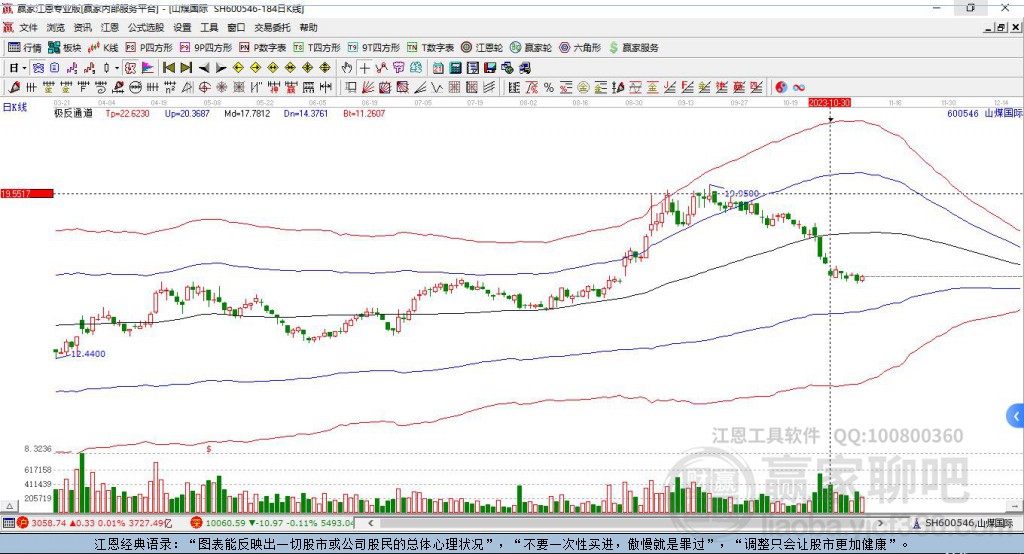Open 赢家服务 with dollar icon
This screenshot has width=1024, height=554.
pyautogui.click(x=633, y=48)
